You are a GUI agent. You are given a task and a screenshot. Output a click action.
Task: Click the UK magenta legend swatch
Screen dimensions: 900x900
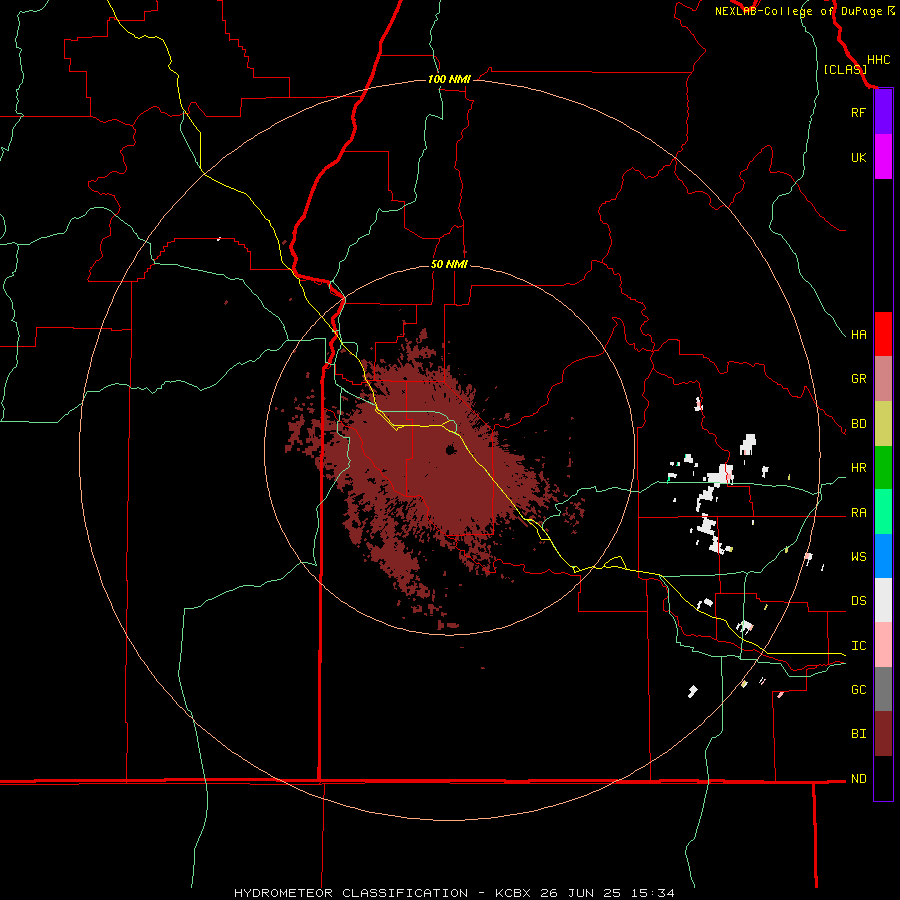(x=883, y=157)
